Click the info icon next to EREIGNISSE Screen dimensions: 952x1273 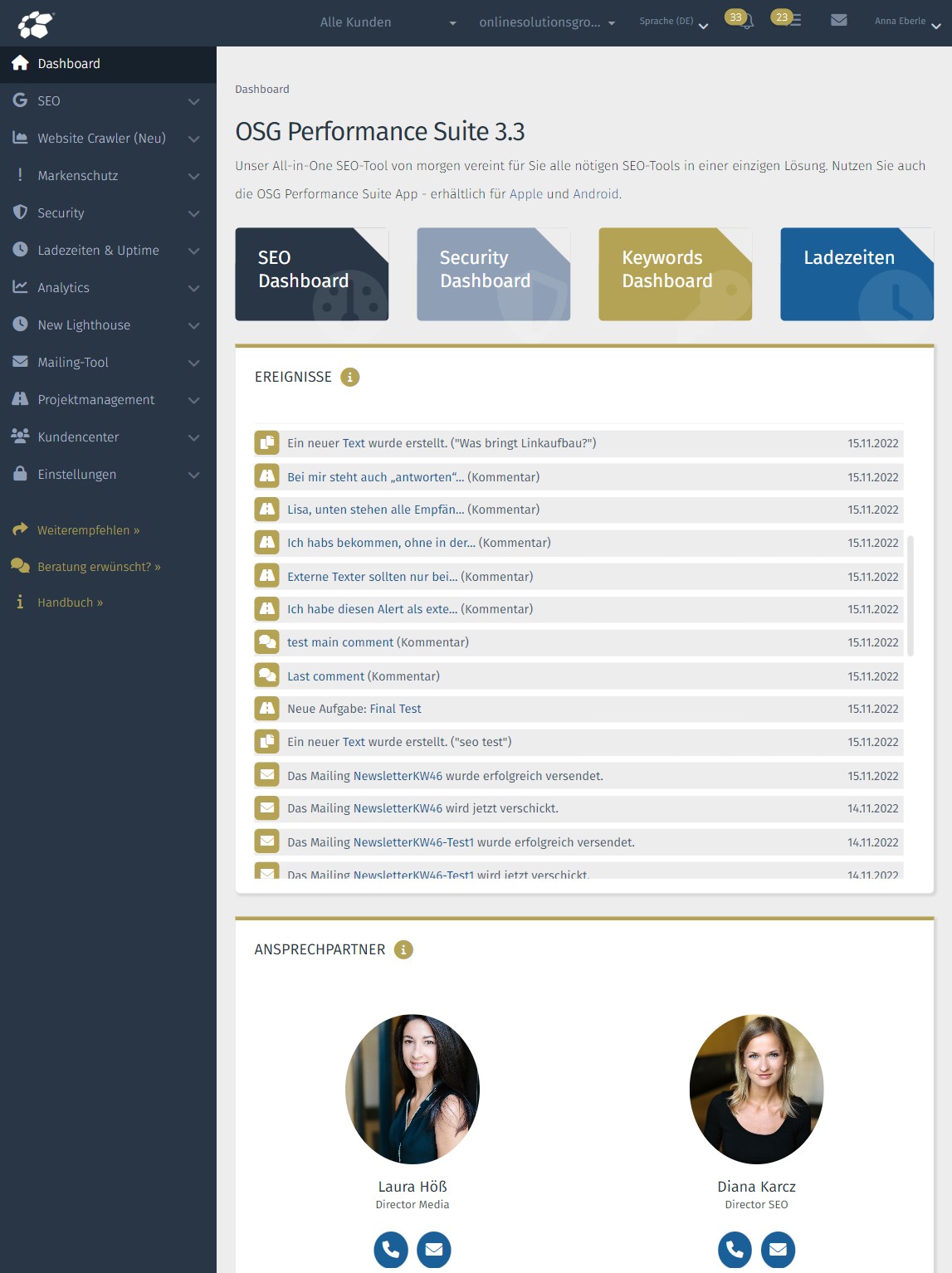[x=350, y=378]
